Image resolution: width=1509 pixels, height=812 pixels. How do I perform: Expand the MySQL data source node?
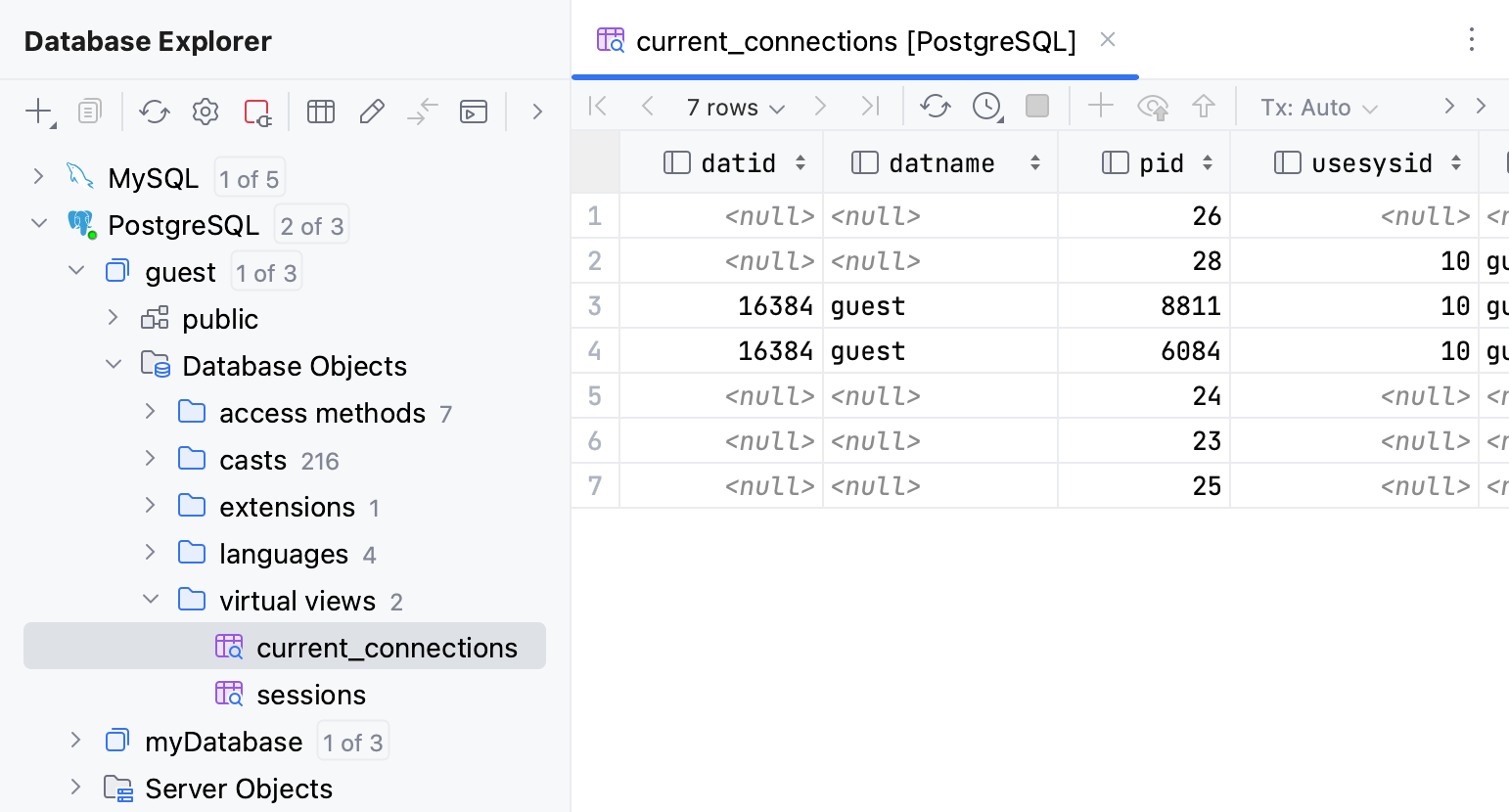tap(38, 176)
